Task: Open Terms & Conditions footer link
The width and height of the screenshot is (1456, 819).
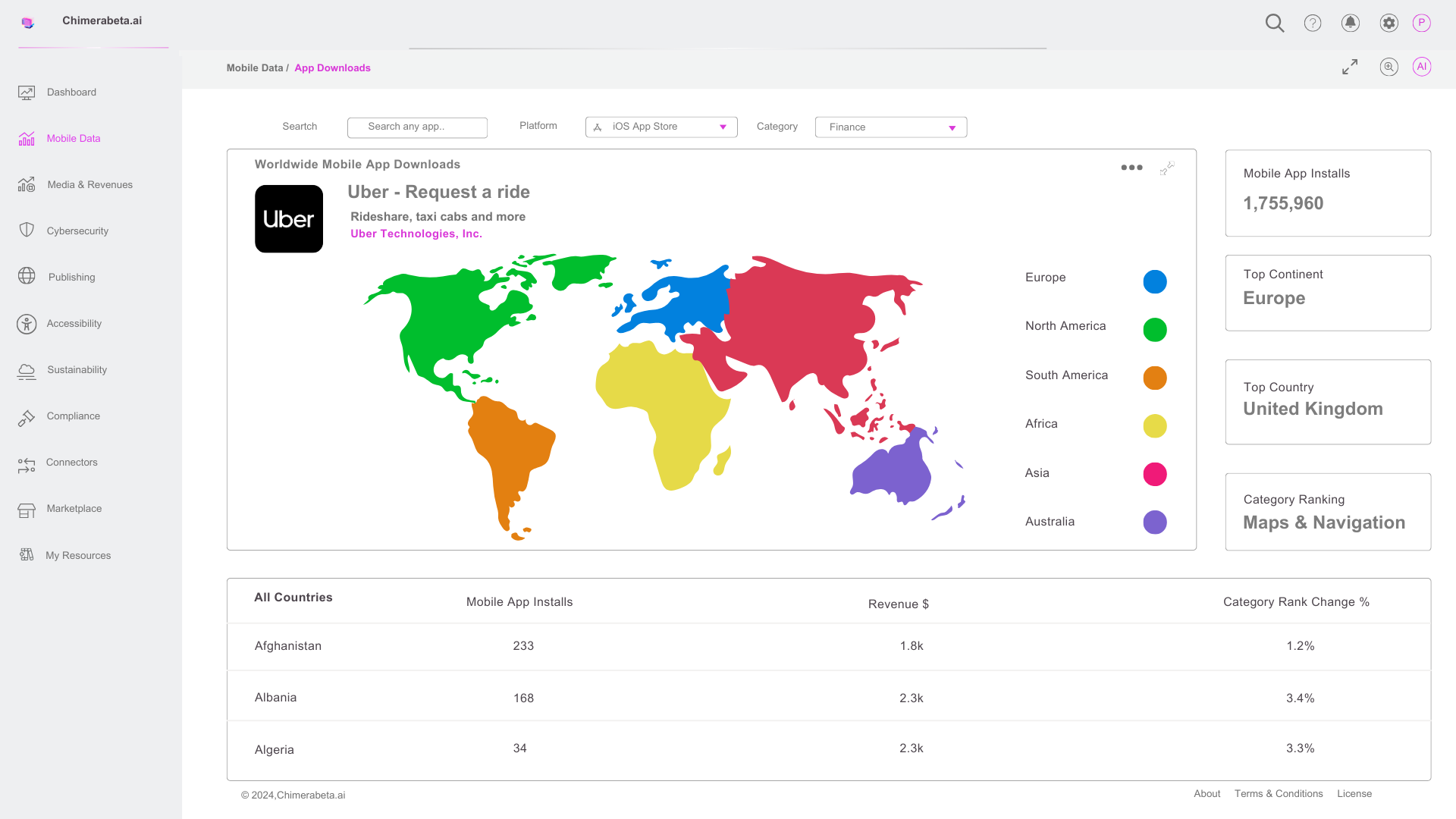Action: 1279,794
